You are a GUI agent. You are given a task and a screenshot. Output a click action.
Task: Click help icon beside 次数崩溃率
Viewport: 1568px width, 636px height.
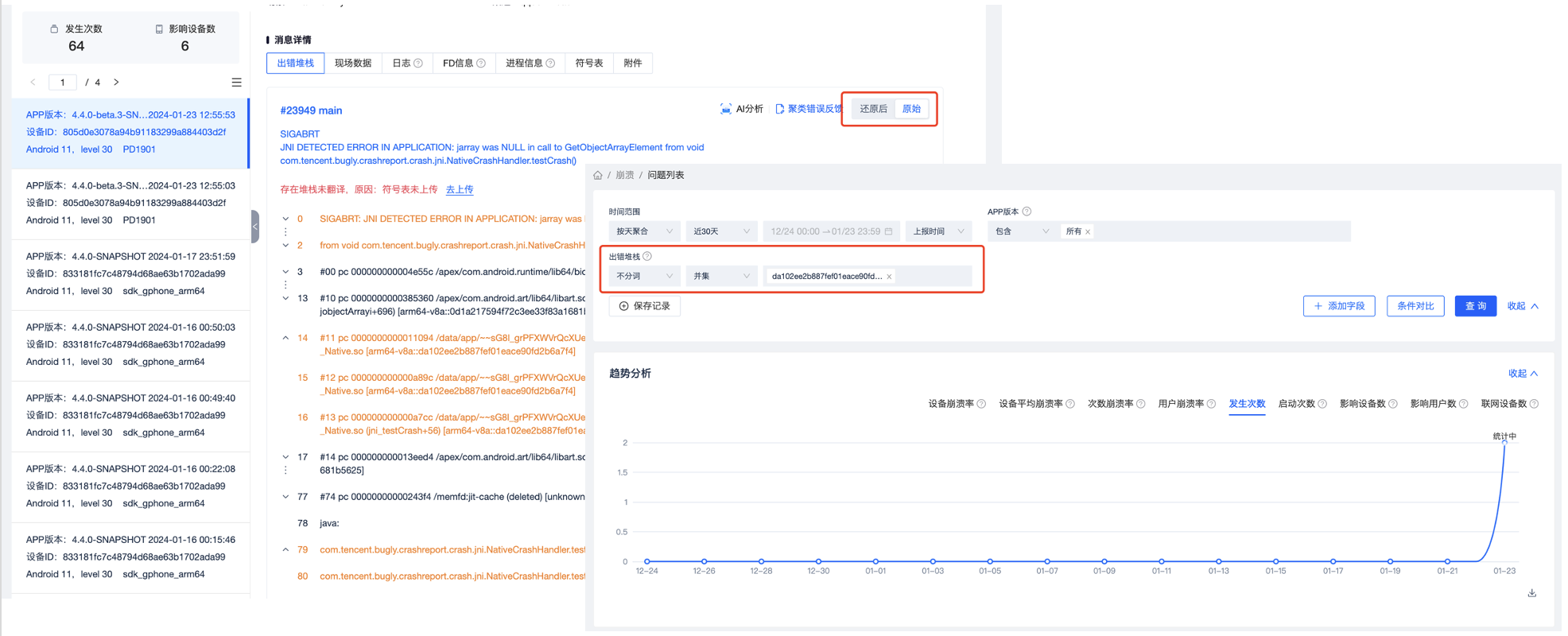1141,404
